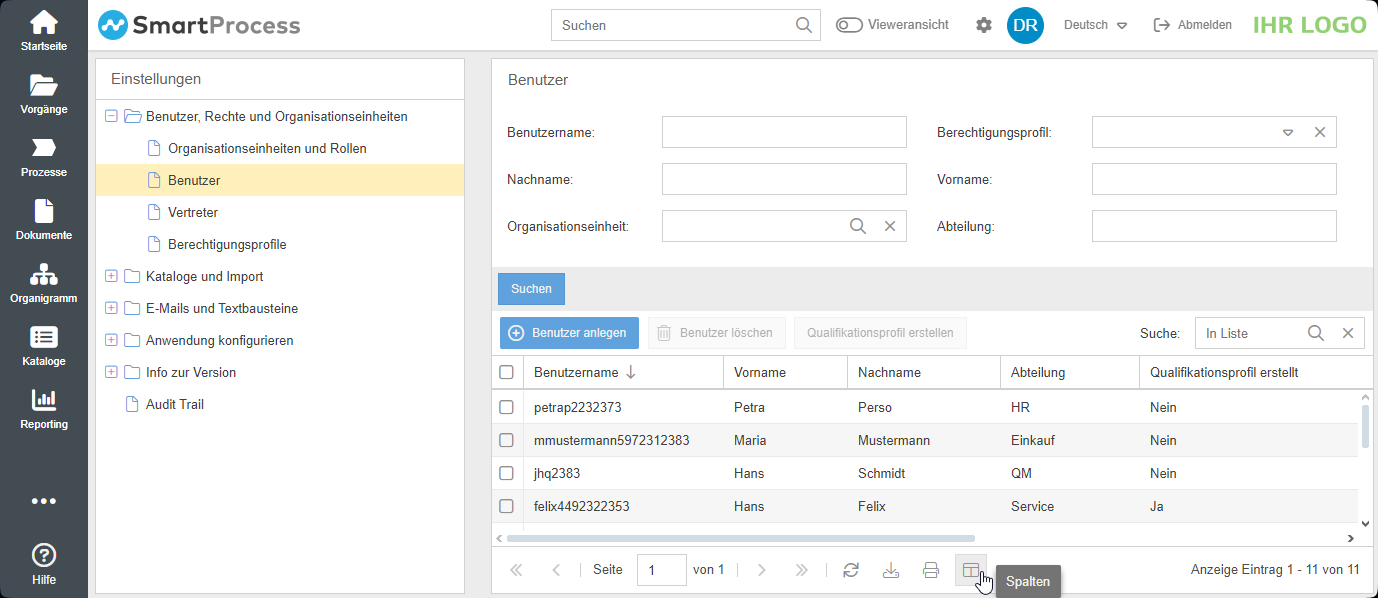The height and width of the screenshot is (598, 1378).
Task: Open the Reporting chart icon
Action: tap(43, 401)
